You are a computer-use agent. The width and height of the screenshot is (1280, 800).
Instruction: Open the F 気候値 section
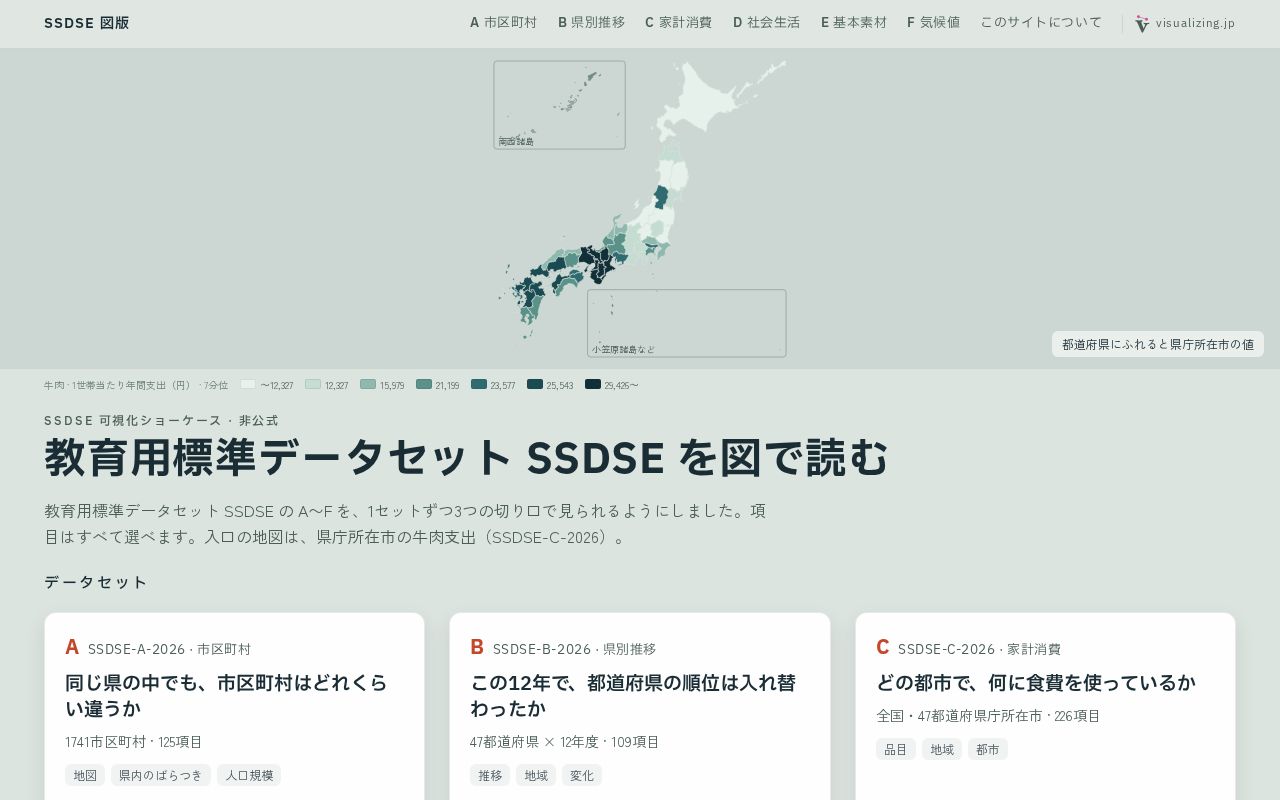[934, 22]
